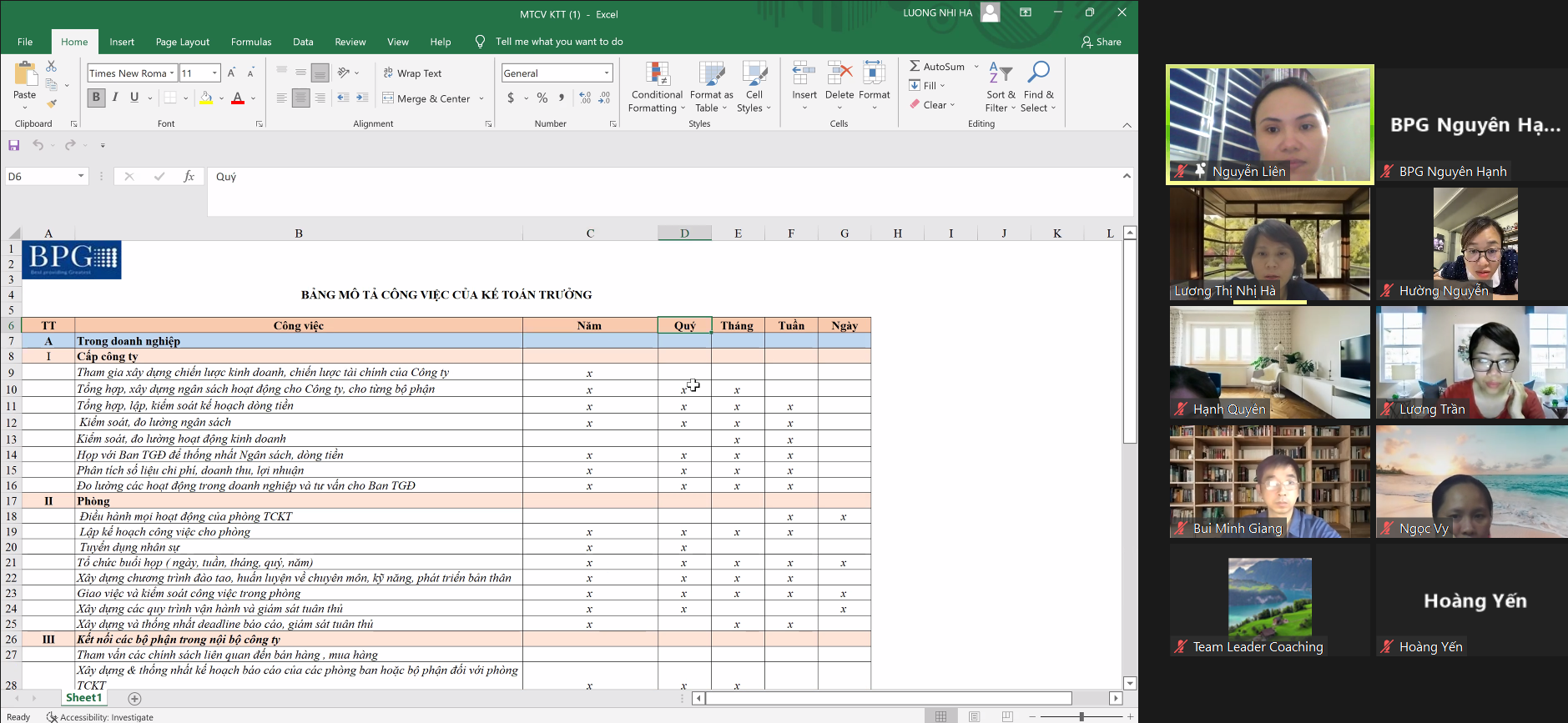The height and width of the screenshot is (723, 1568).
Task: Add a new sheet with plus icon
Action: (135, 699)
